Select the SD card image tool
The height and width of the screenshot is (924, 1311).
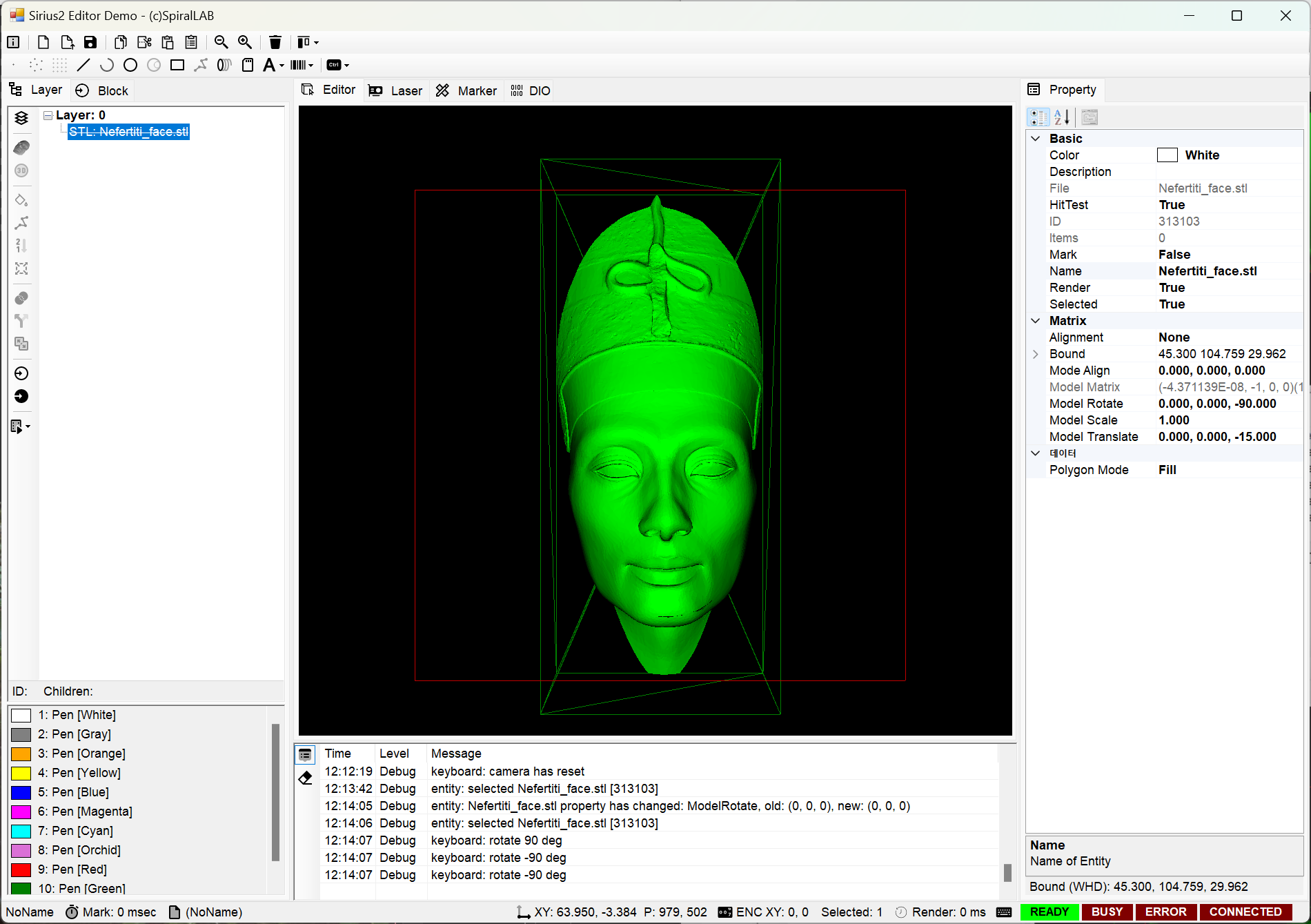[248, 65]
